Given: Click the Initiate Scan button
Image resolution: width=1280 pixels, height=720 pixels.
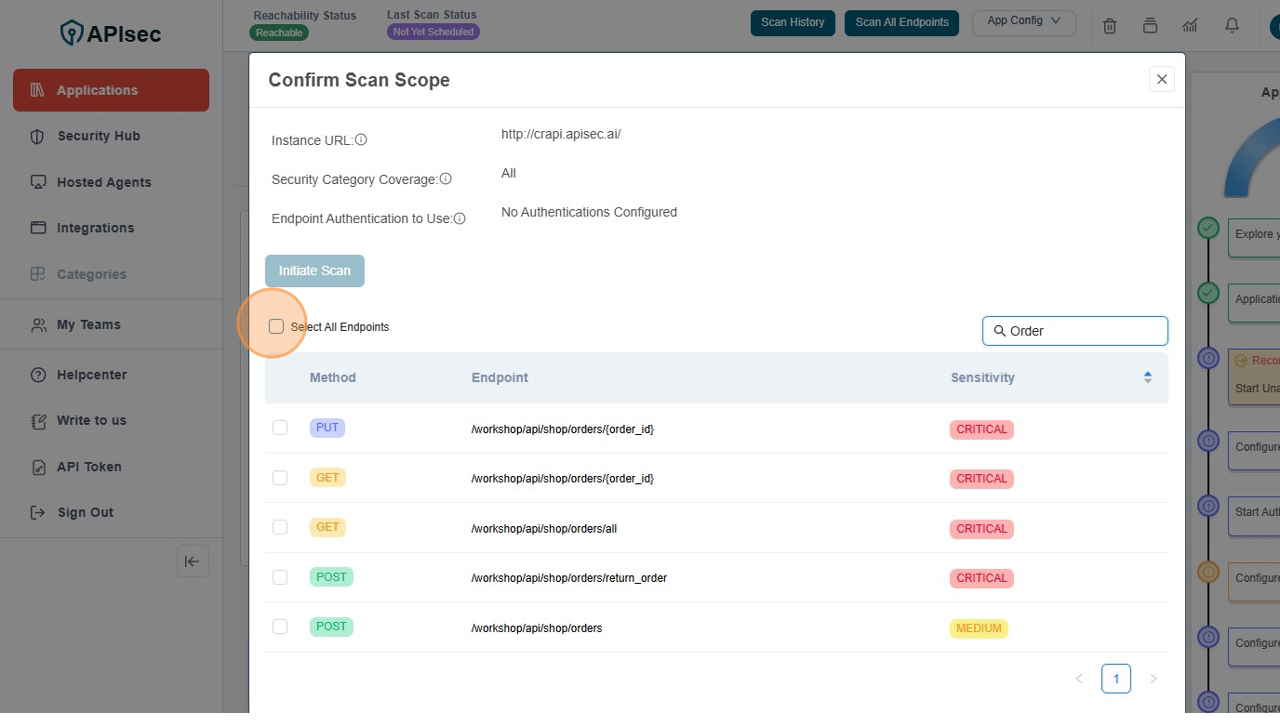Looking at the screenshot, I should pyautogui.click(x=314, y=271).
